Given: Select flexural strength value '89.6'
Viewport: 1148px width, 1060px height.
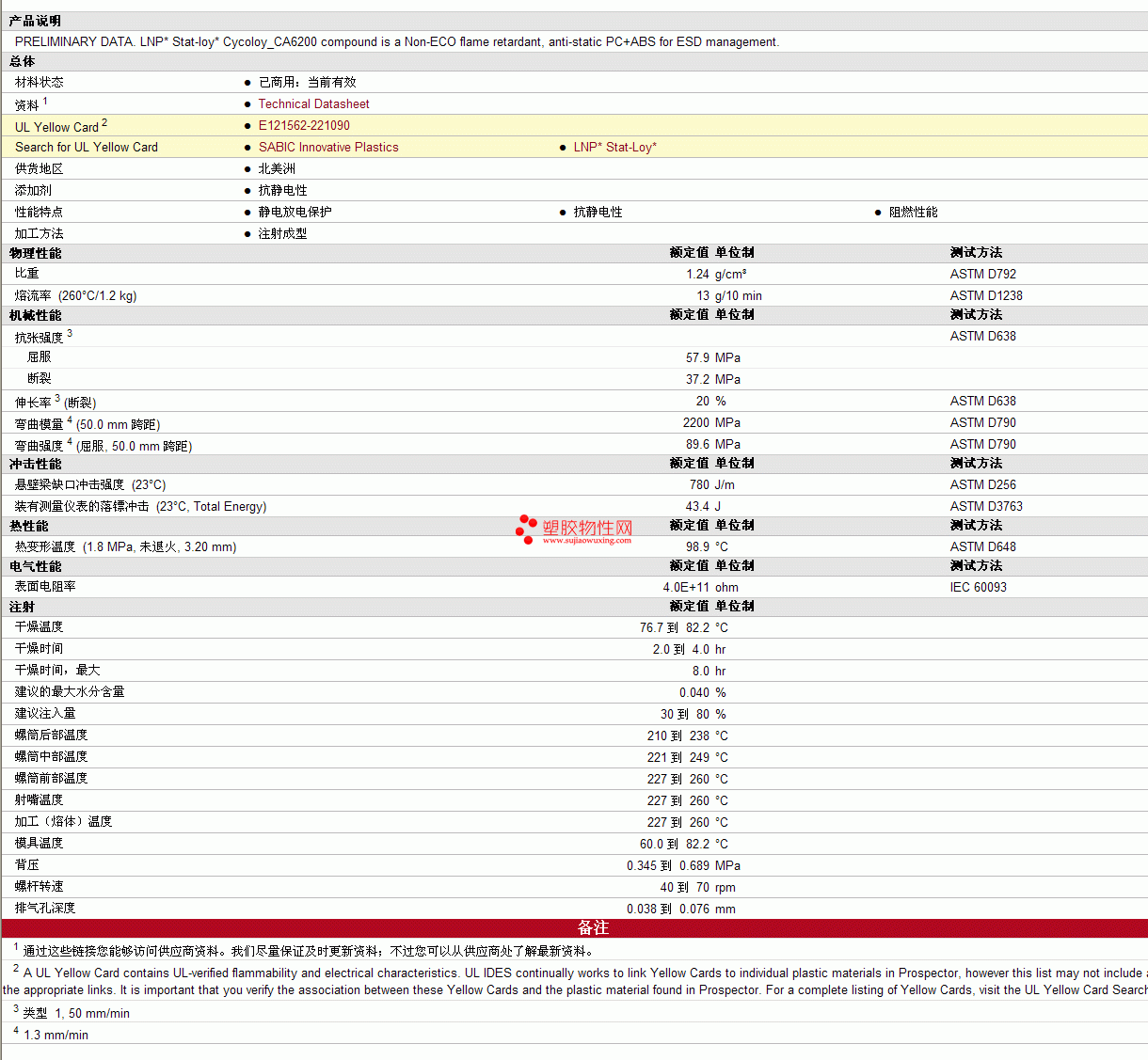Looking at the screenshot, I should point(697,444).
